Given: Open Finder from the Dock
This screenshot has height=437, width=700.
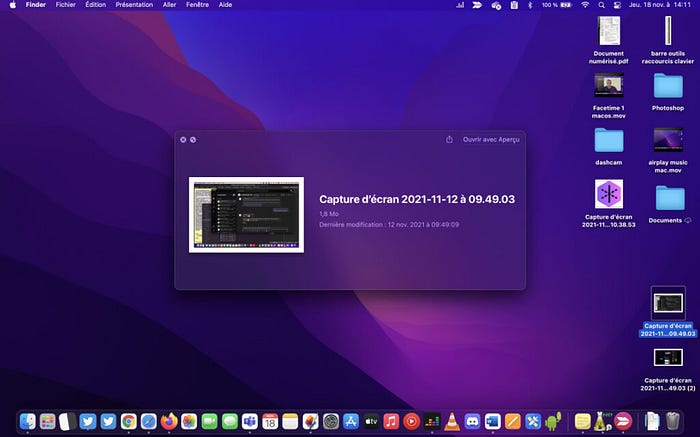Looking at the screenshot, I should click(x=28, y=421).
